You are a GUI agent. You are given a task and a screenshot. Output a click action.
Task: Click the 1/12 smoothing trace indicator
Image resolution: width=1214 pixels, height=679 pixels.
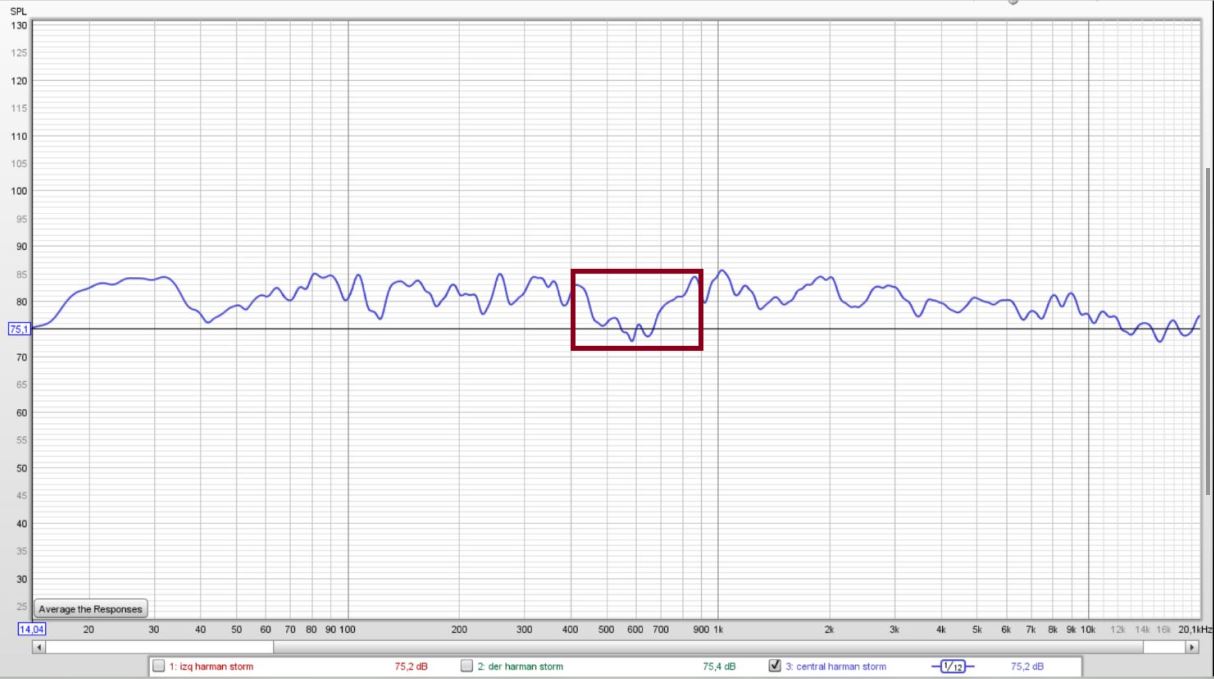(953, 667)
